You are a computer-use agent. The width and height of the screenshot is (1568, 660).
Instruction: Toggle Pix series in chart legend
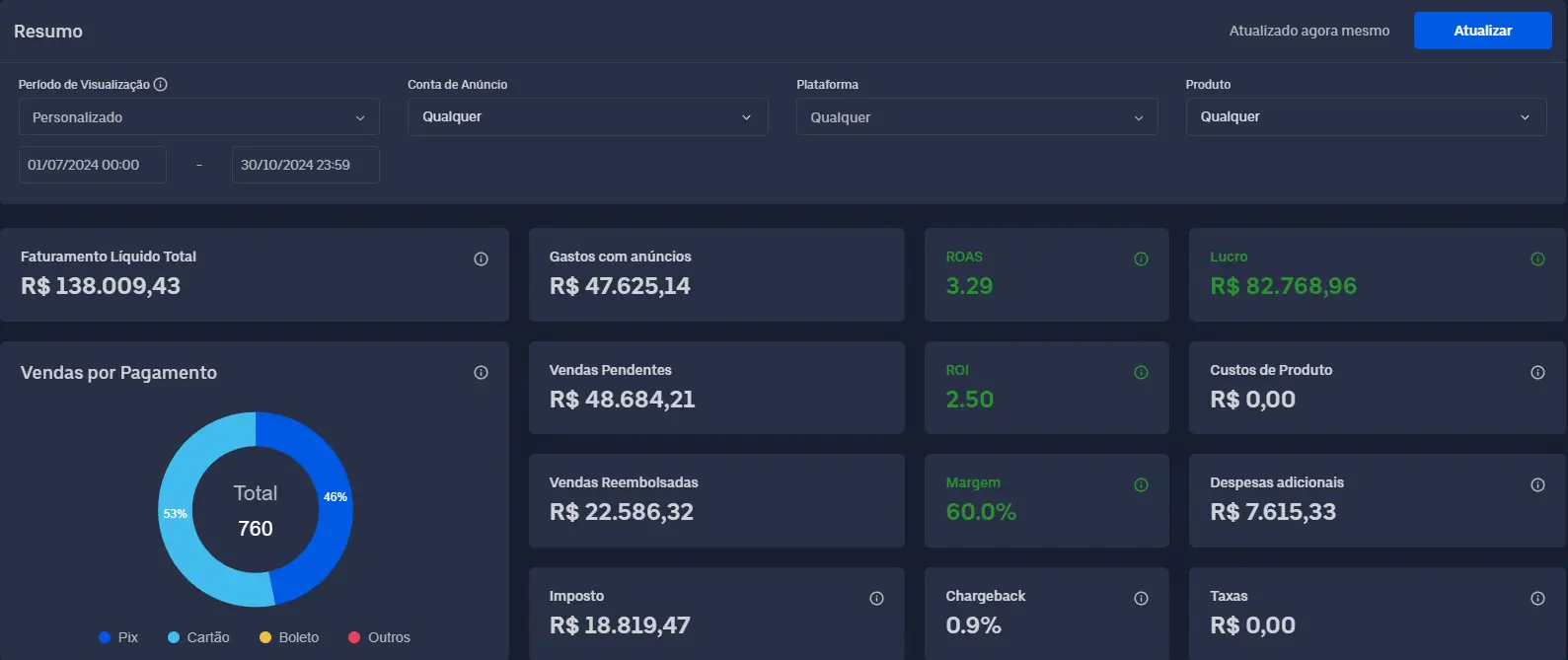118,637
